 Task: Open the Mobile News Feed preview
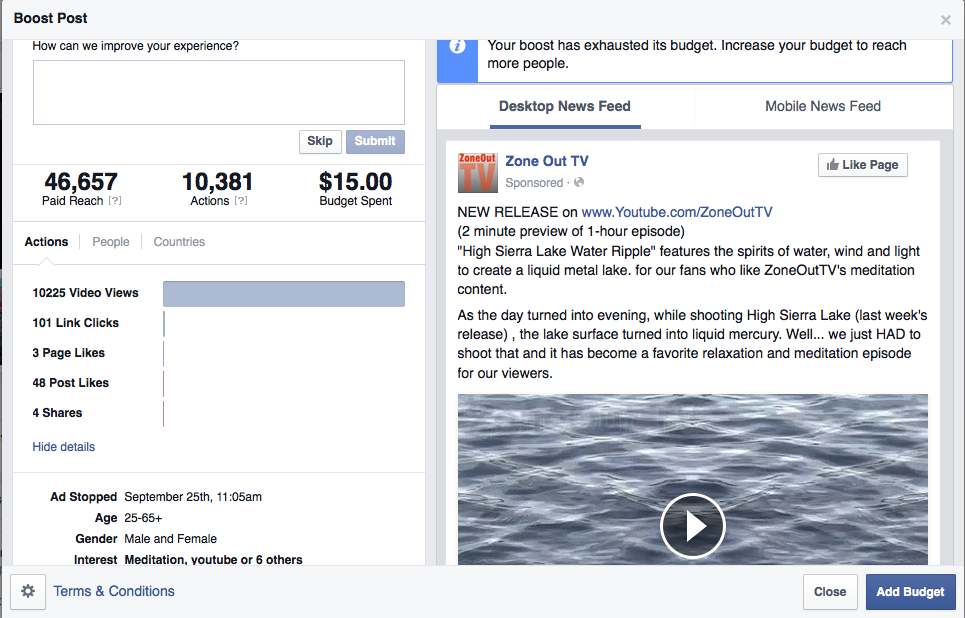(822, 106)
